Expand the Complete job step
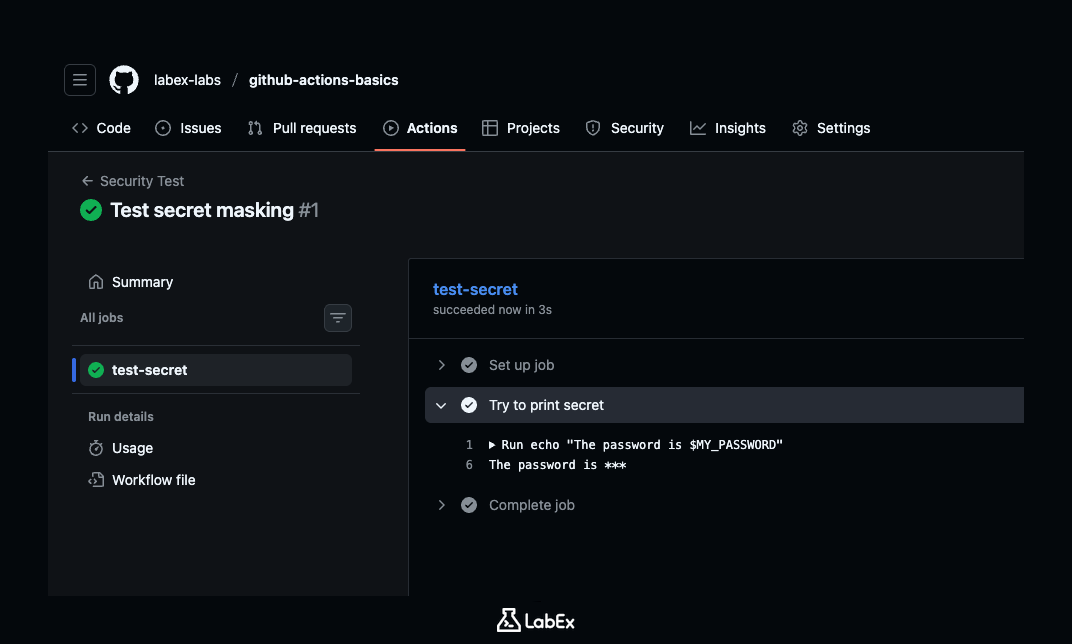The image size is (1072, 644). [442, 505]
